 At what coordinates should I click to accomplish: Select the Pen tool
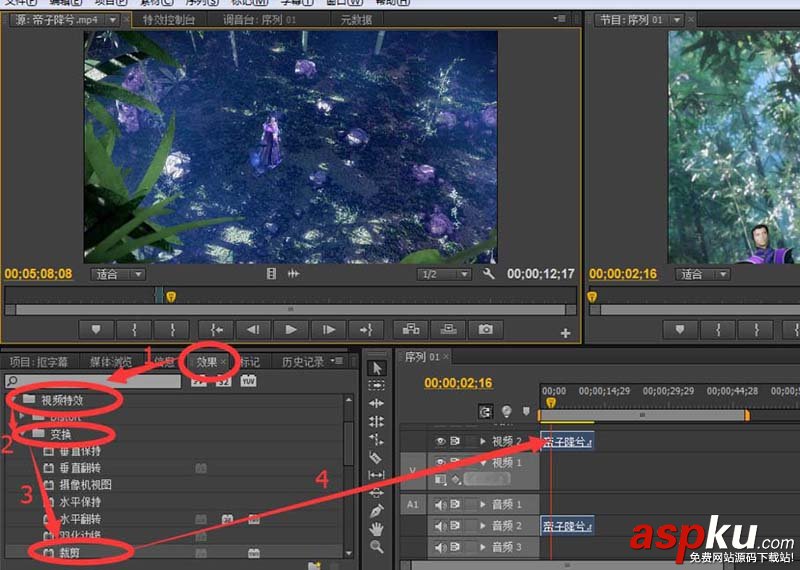pyautogui.click(x=377, y=510)
